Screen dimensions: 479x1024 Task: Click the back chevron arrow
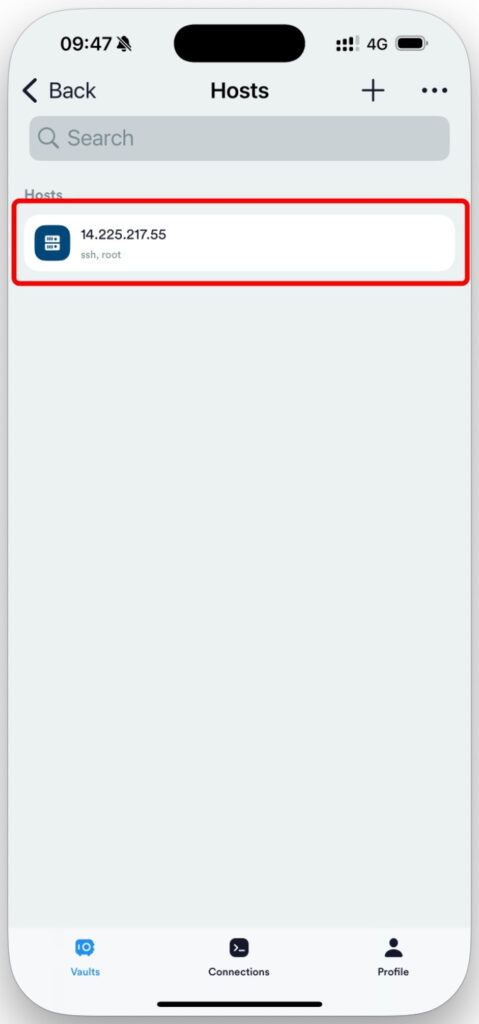click(x=30, y=91)
